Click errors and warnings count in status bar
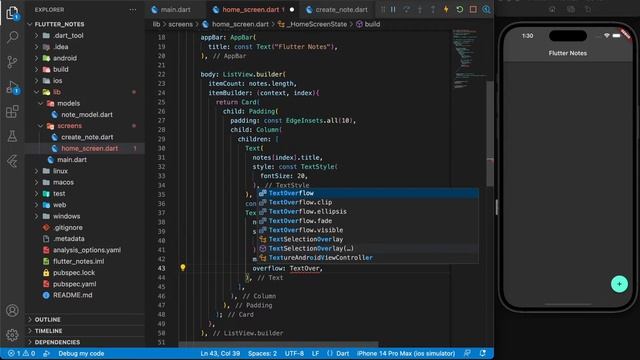 [x=22, y=353]
